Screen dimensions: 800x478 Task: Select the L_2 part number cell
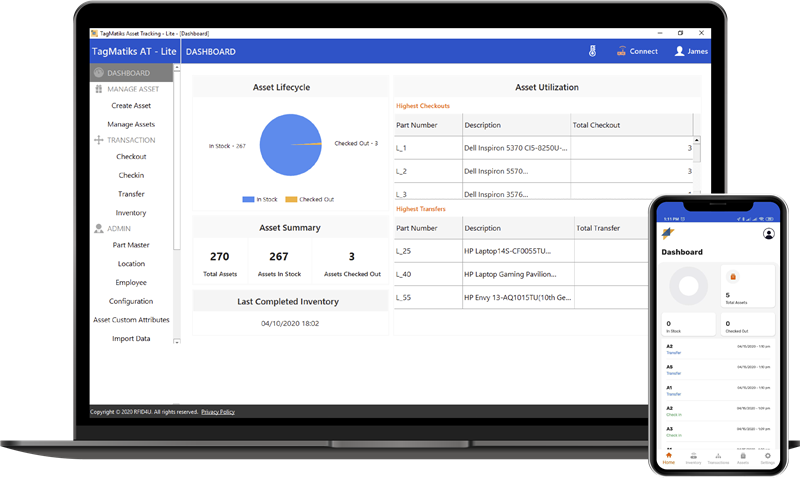point(428,171)
